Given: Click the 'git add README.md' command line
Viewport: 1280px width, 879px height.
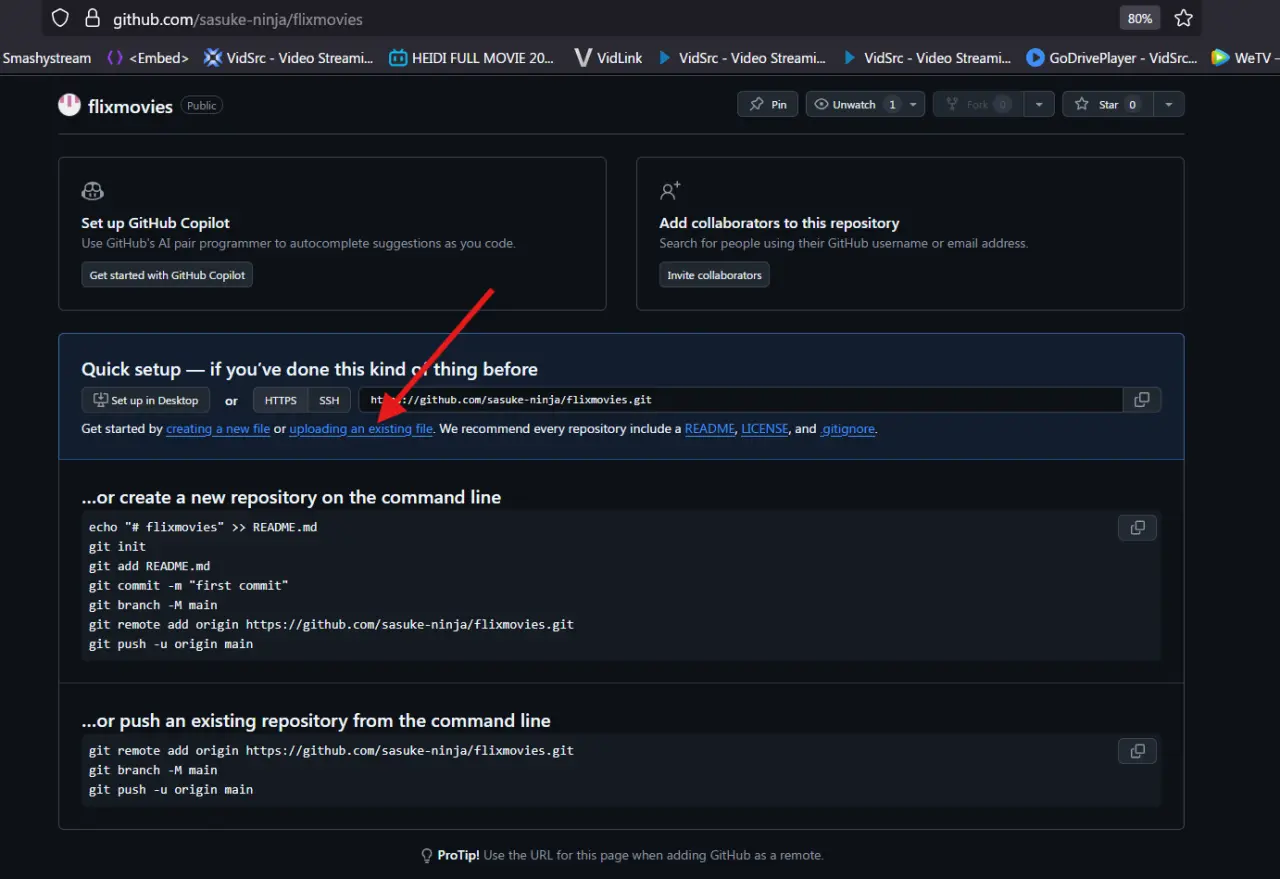Looking at the screenshot, I should [149, 566].
